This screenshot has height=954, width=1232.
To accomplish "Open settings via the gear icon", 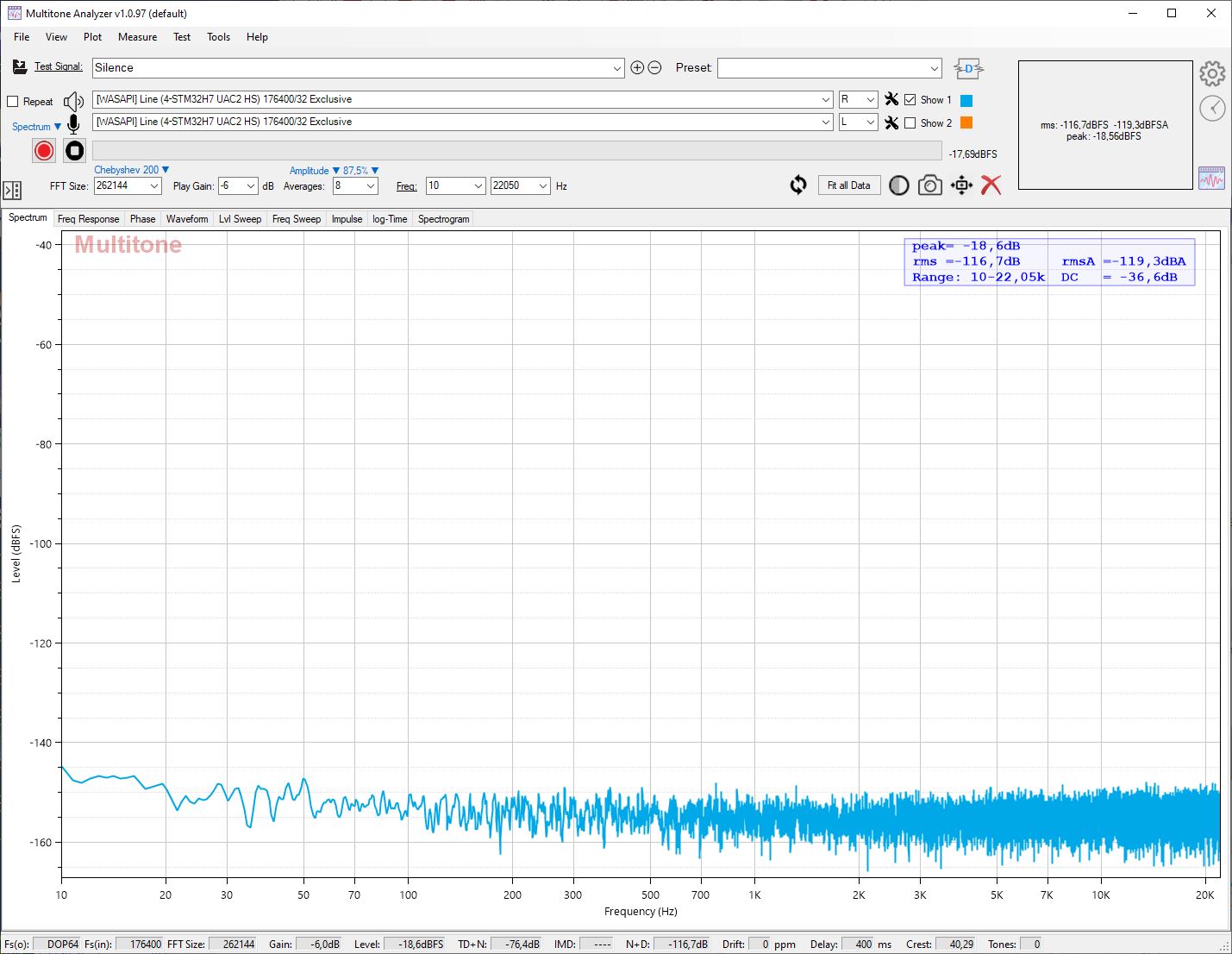I will (1212, 74).
